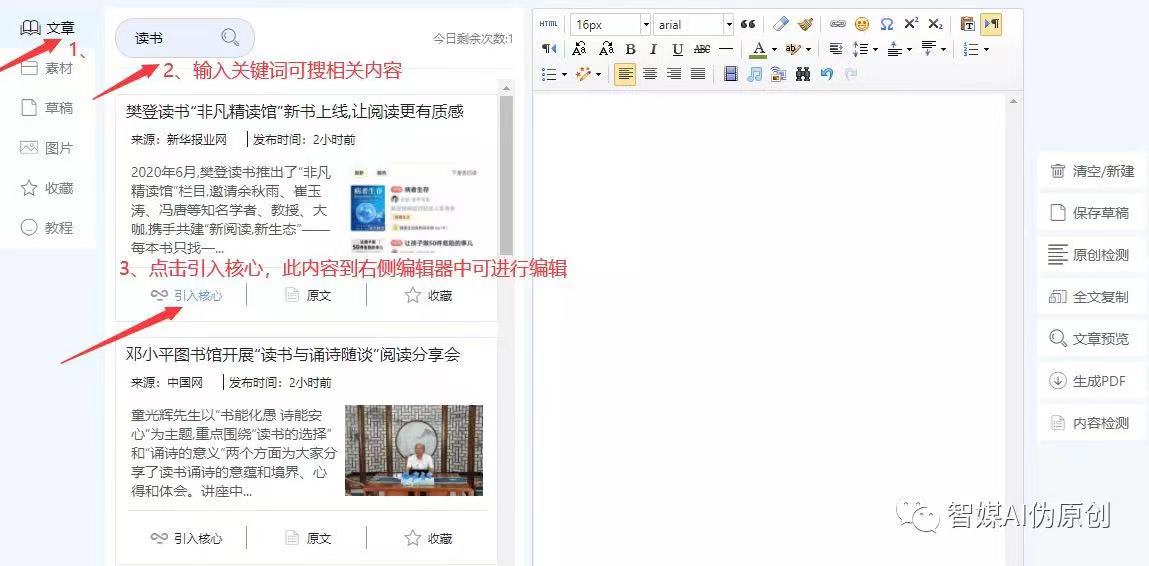Toggle underline formatting

[x=678, y=49]
